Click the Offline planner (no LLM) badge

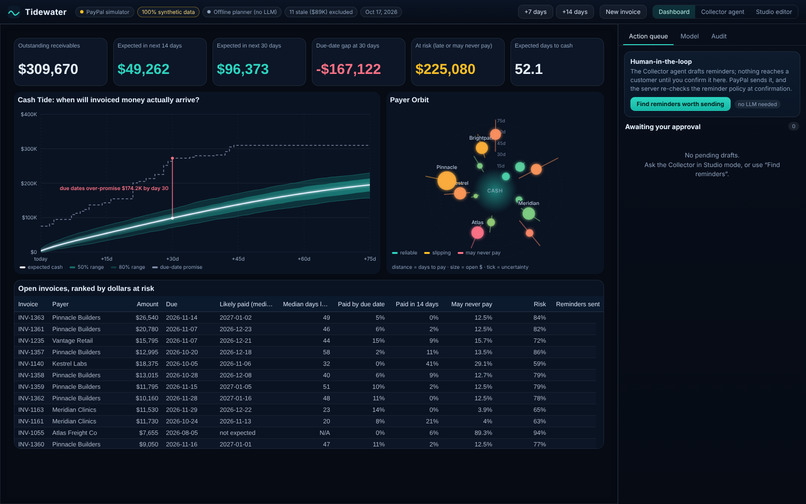pos(242,12)
